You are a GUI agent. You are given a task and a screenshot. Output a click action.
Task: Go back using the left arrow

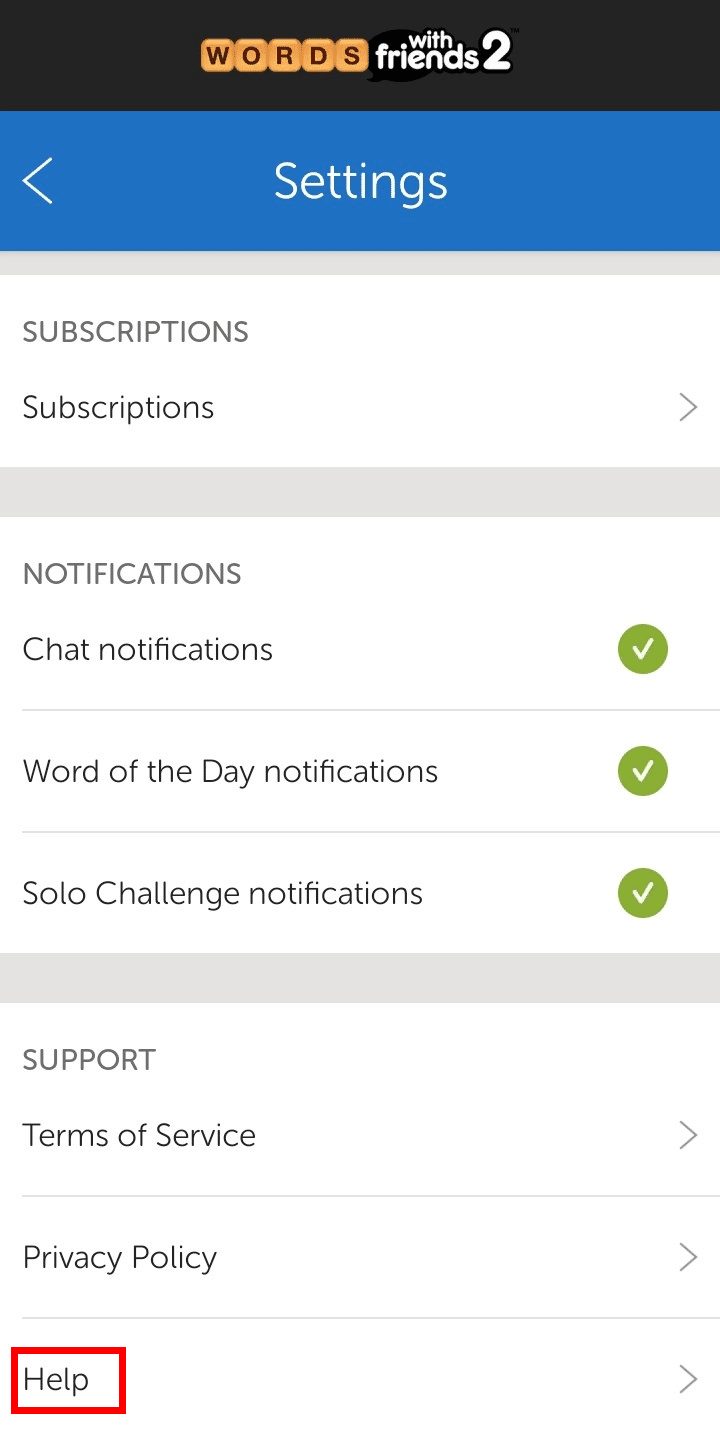coord(37,181)
